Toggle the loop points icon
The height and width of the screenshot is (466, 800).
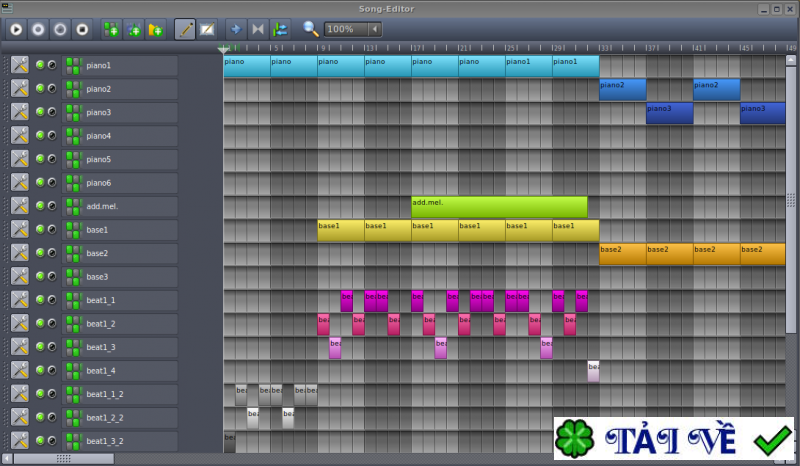[258, 29]
